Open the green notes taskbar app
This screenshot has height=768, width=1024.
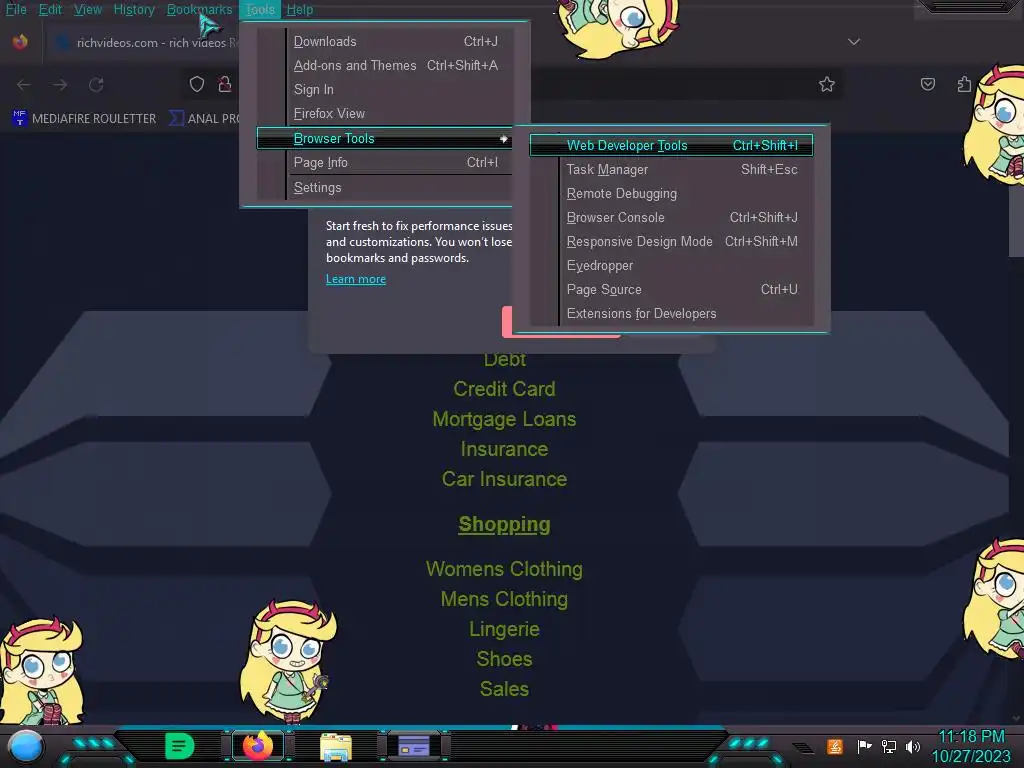tap(180, 746)
